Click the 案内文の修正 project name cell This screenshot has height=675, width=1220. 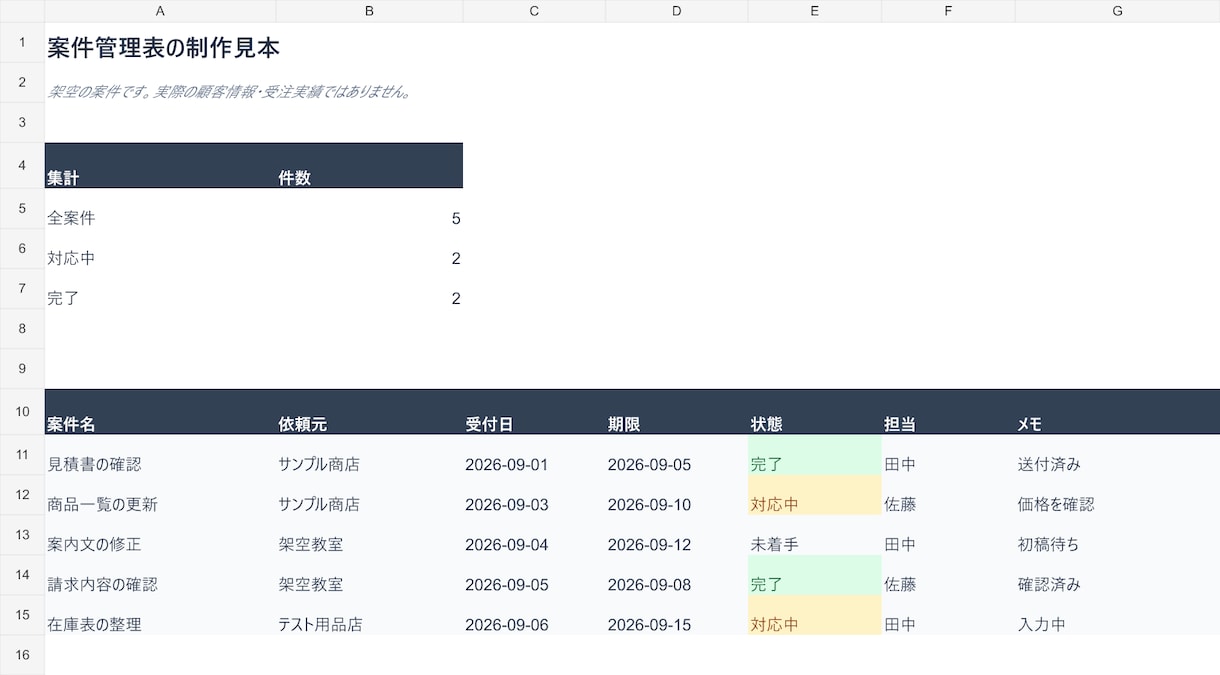[160, 535]
